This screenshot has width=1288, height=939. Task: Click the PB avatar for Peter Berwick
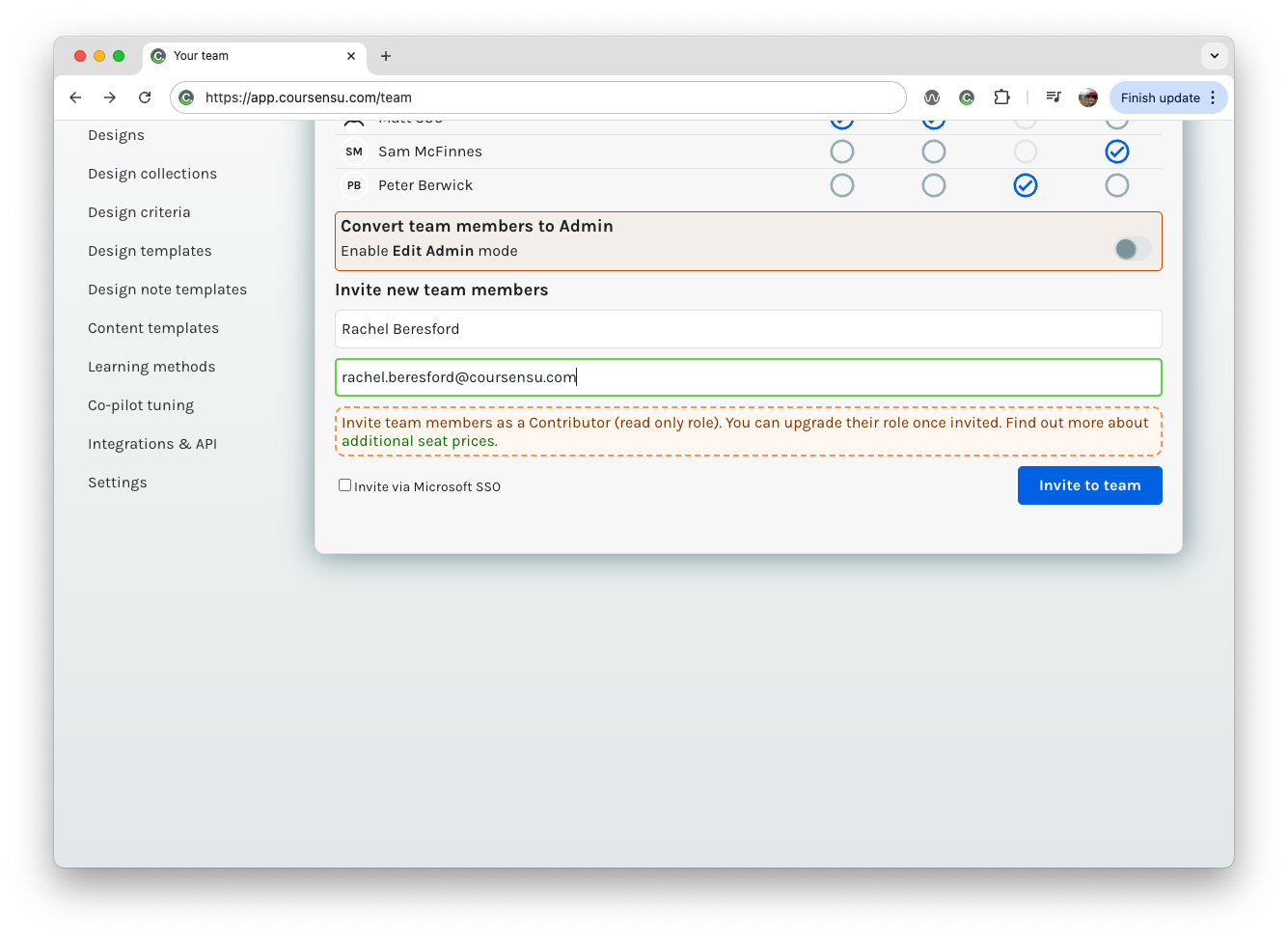click(x=354, y=185)
